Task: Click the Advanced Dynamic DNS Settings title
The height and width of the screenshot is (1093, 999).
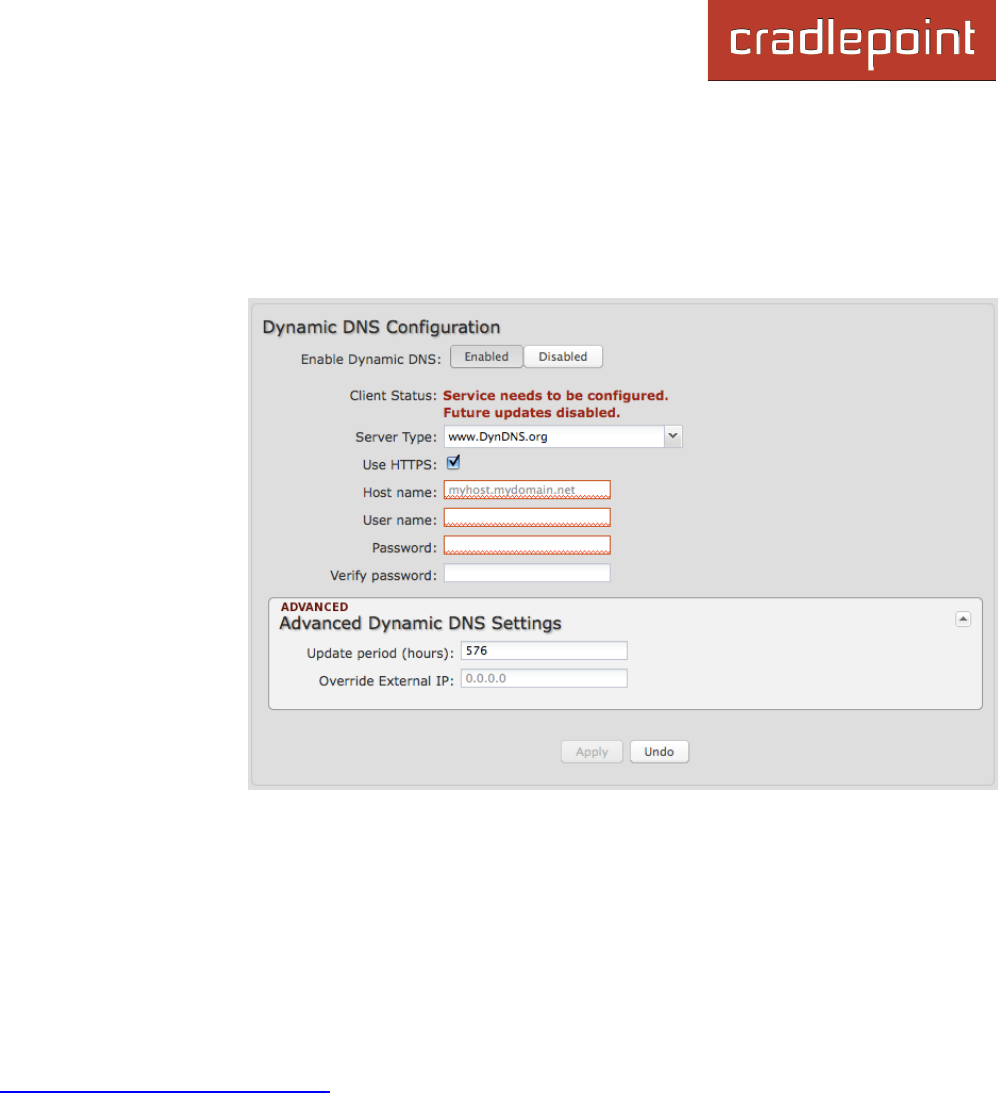Action: (x=420, y=623)
